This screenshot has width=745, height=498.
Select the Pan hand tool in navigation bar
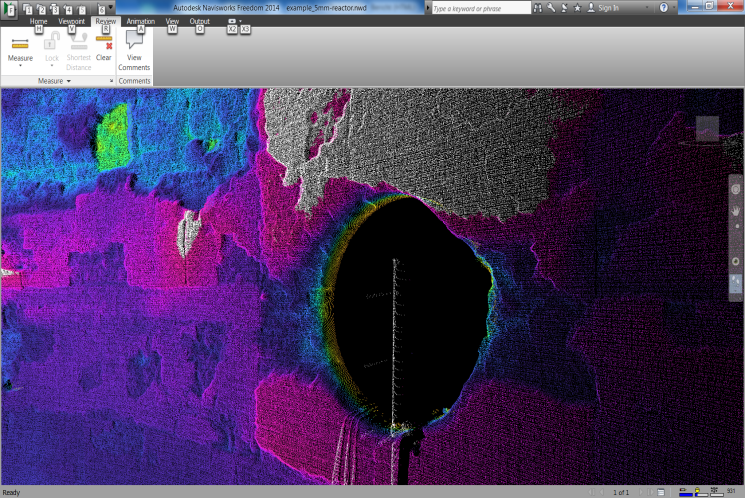736,211
